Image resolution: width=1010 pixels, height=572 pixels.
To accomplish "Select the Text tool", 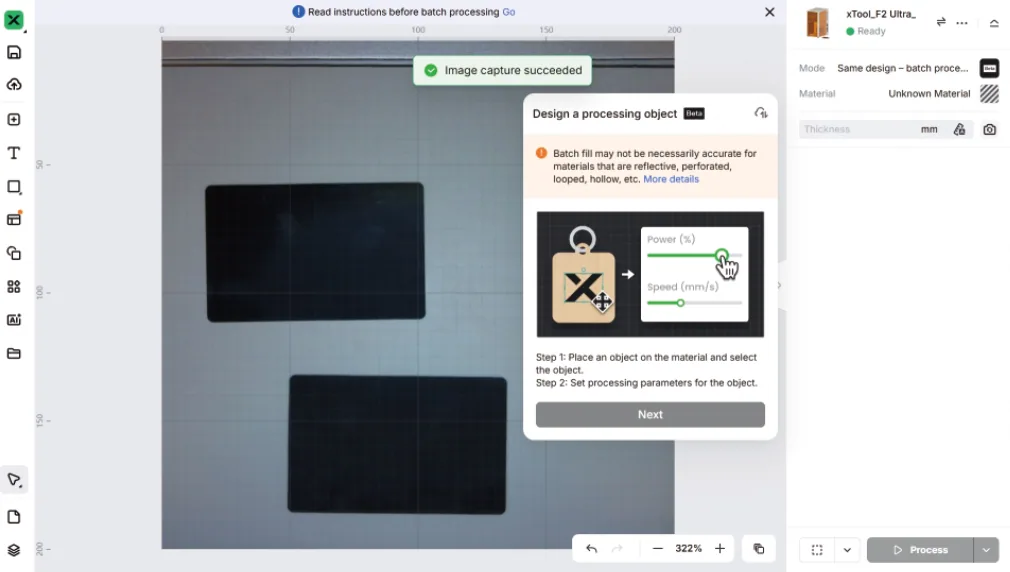I will pyautogui.click(x=14, y=153).
